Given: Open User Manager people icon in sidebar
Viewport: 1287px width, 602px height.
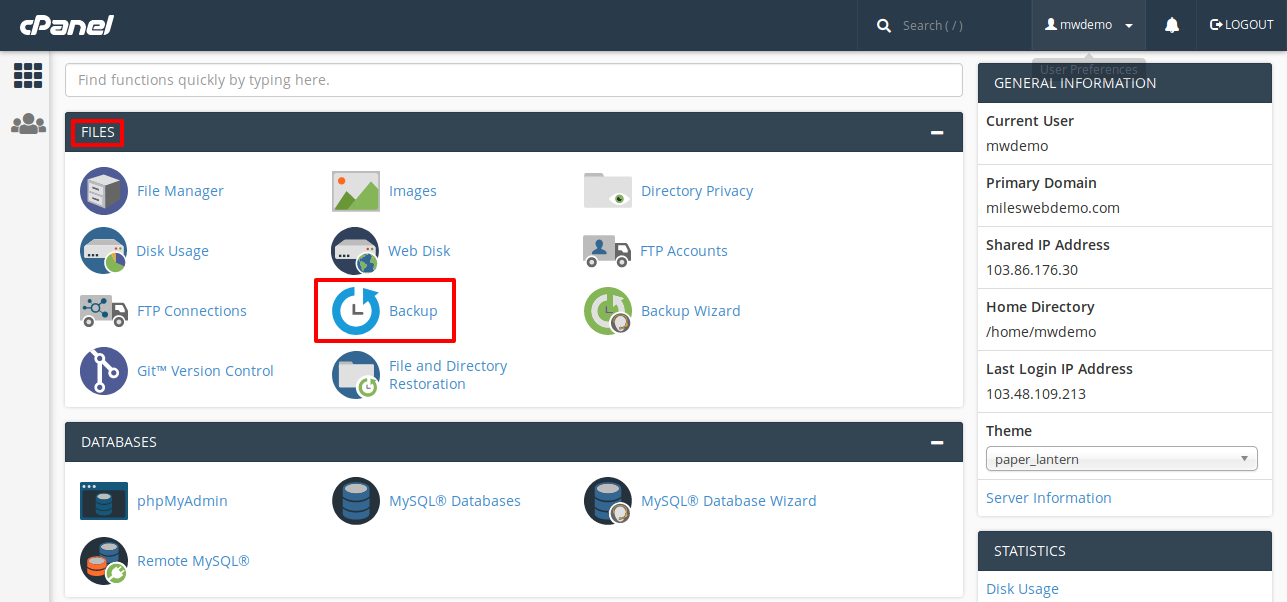Looking at the screenshot, I should [28, 124].
